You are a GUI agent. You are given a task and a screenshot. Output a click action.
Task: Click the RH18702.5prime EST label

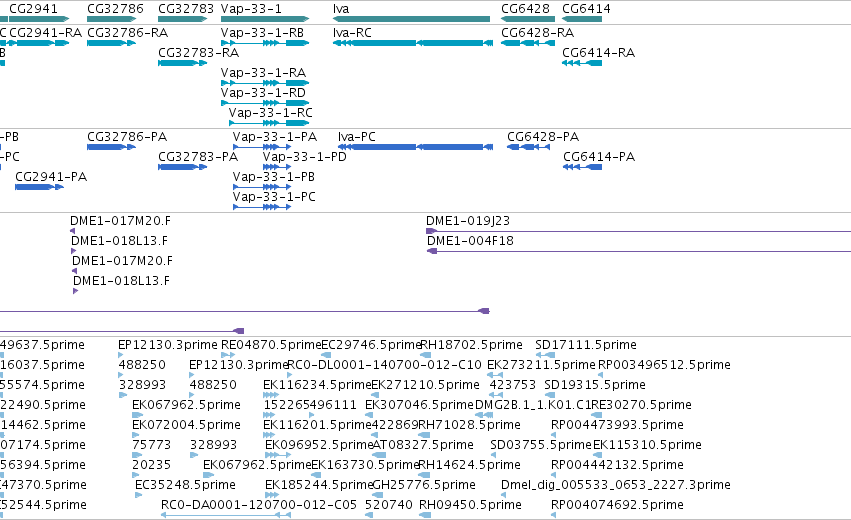[471, 345]
